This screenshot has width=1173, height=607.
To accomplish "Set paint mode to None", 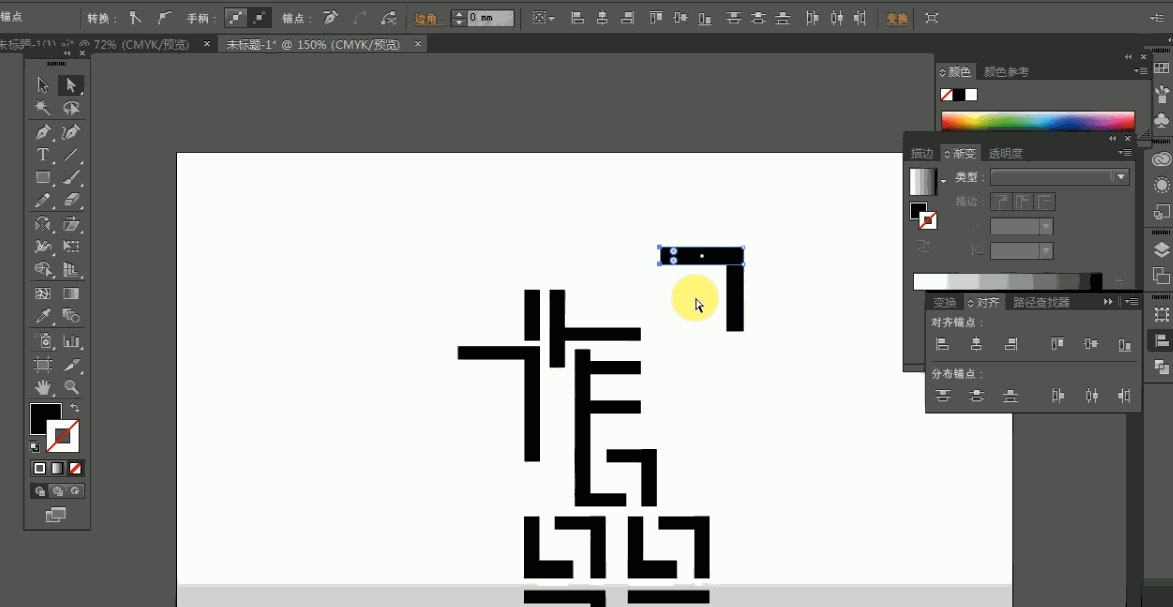I will tap(75, 468).
